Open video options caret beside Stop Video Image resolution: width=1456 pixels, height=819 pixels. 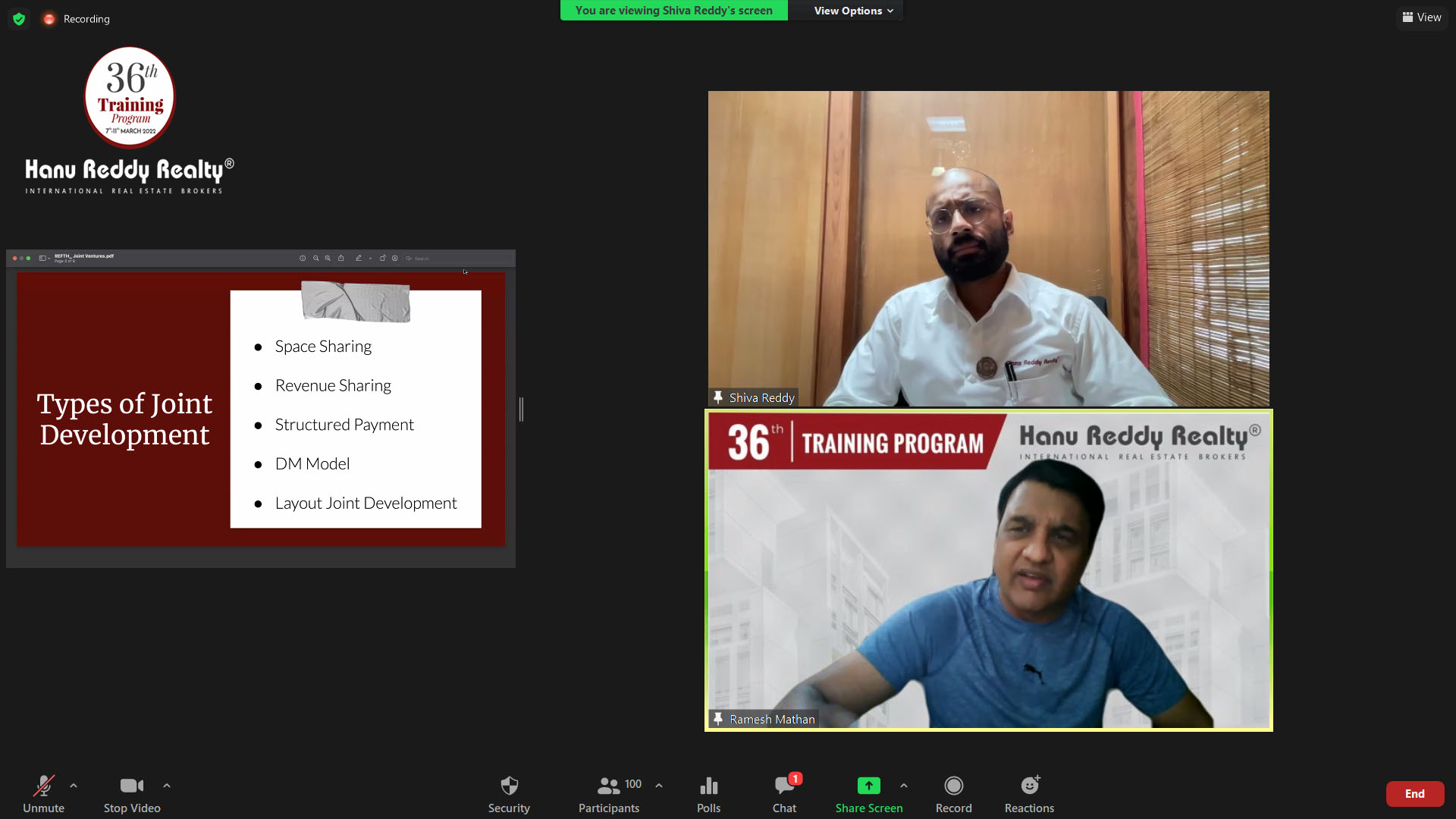[167, 786]
